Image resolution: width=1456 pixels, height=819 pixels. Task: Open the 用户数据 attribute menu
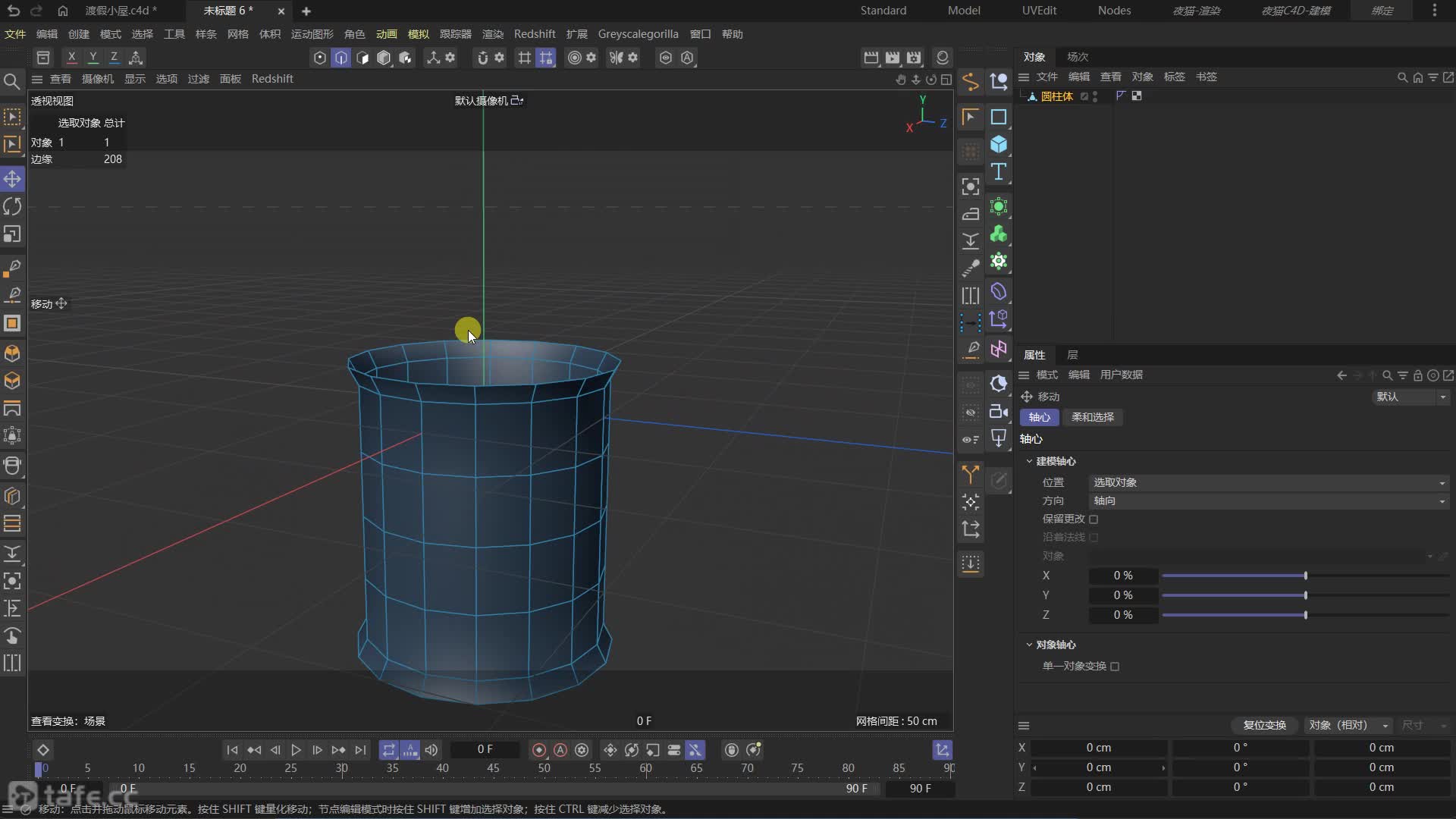(1121, 375)
